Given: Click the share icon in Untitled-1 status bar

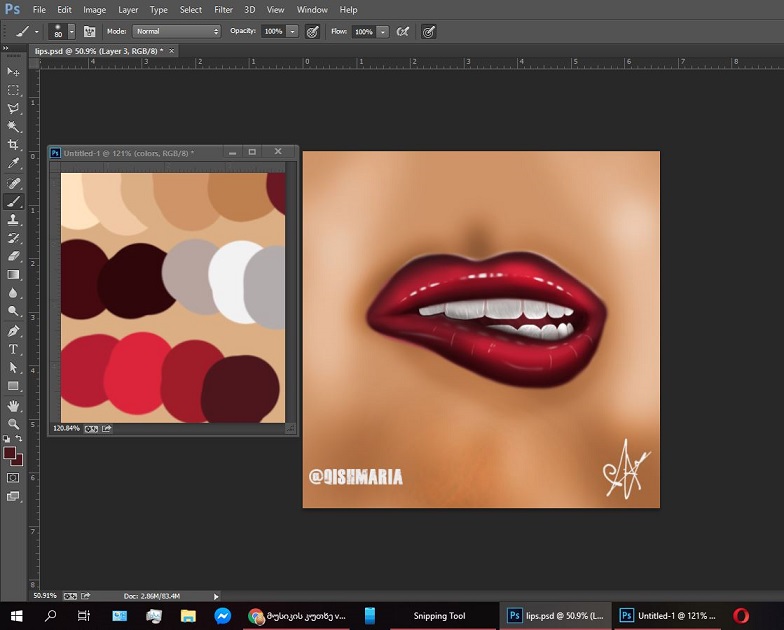Looking at the screenshot, I should (106, 428).
